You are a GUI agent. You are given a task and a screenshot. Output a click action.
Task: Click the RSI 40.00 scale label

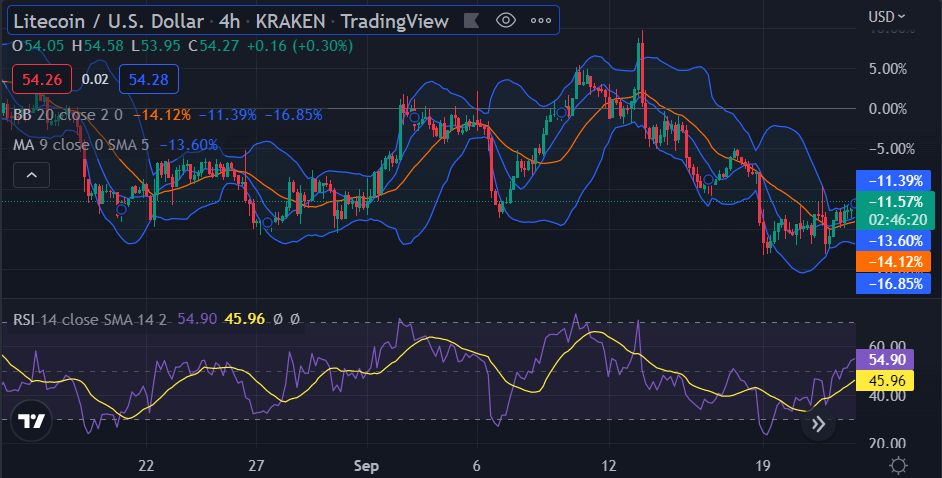(x=887, y=396)
